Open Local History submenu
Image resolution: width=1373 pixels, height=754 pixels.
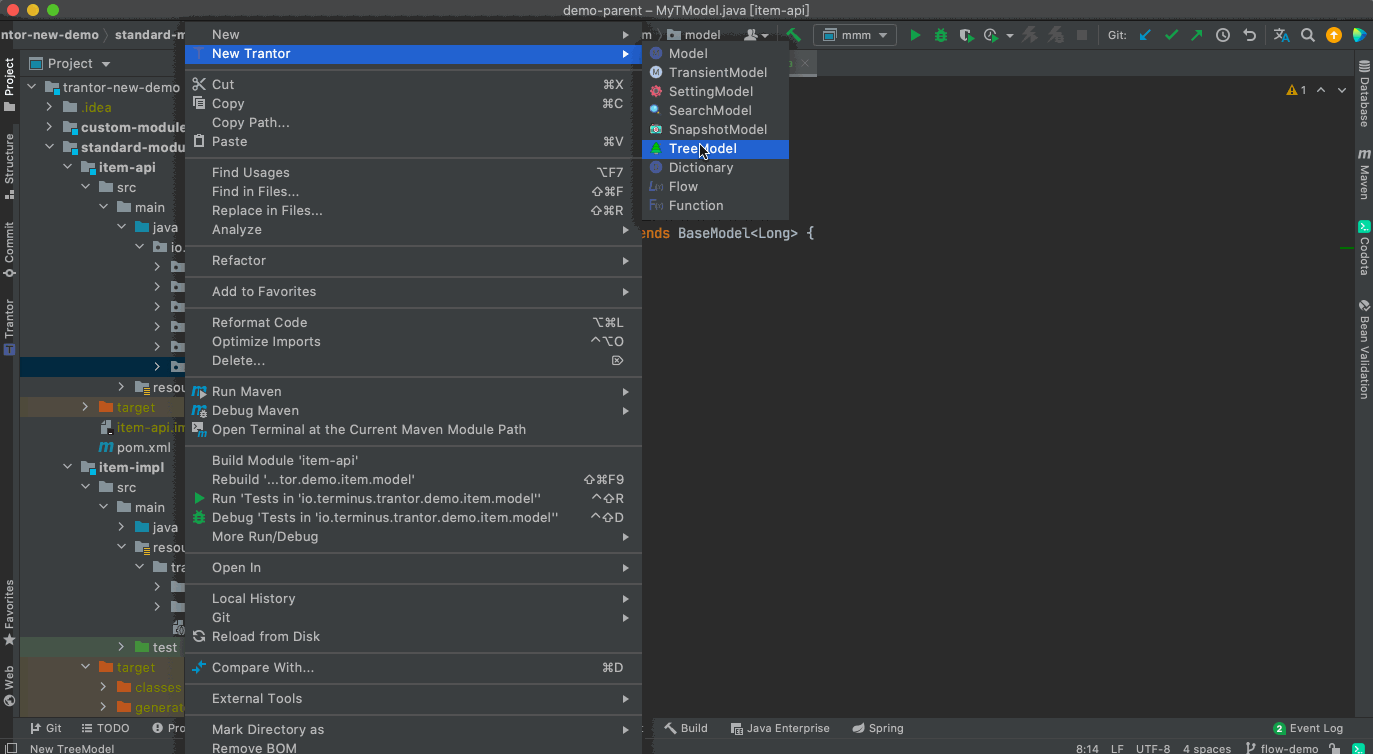pyautogui.click(x=413, y=598)
